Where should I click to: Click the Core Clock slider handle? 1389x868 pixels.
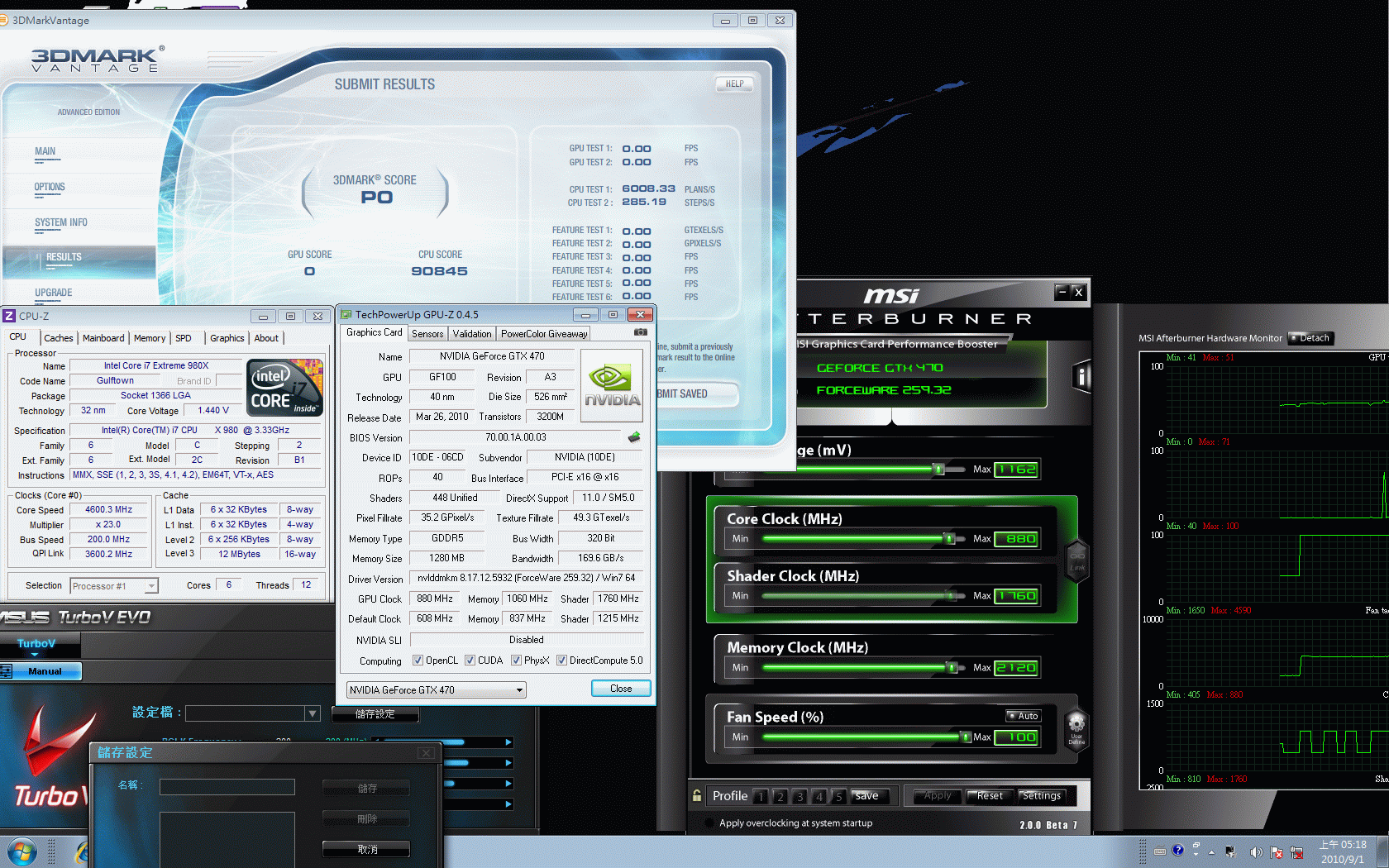click(x=949, y=539)
